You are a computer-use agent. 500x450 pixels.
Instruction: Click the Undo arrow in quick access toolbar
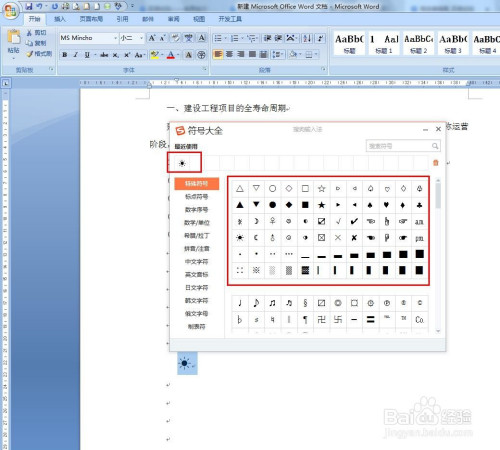39,6
